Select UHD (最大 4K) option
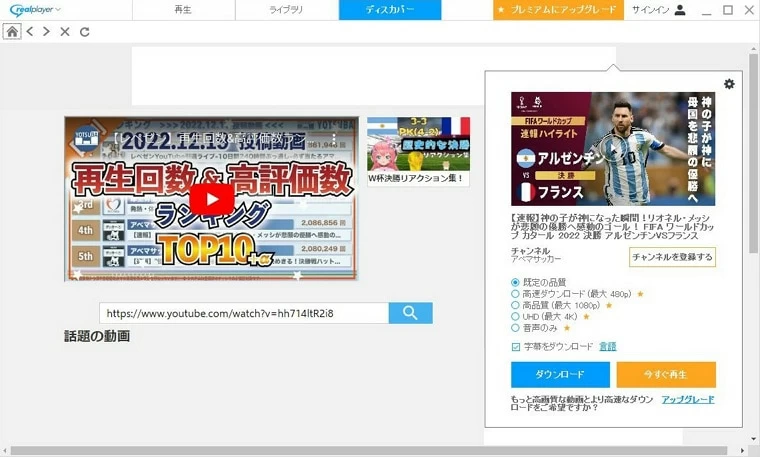This screenshot has width=760, height=457. 515,316
